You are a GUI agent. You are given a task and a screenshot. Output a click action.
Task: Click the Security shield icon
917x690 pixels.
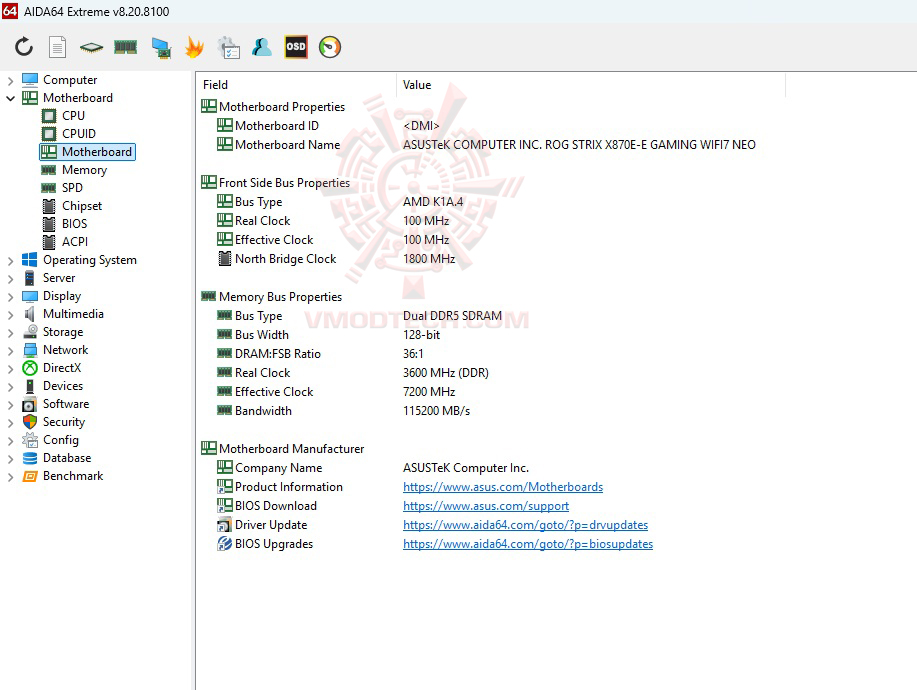(x=30, y=422)
